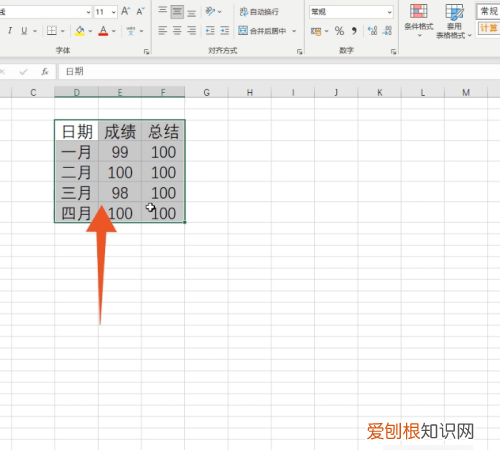Confirm entry with the checkmark icon

tap(23, 71)
